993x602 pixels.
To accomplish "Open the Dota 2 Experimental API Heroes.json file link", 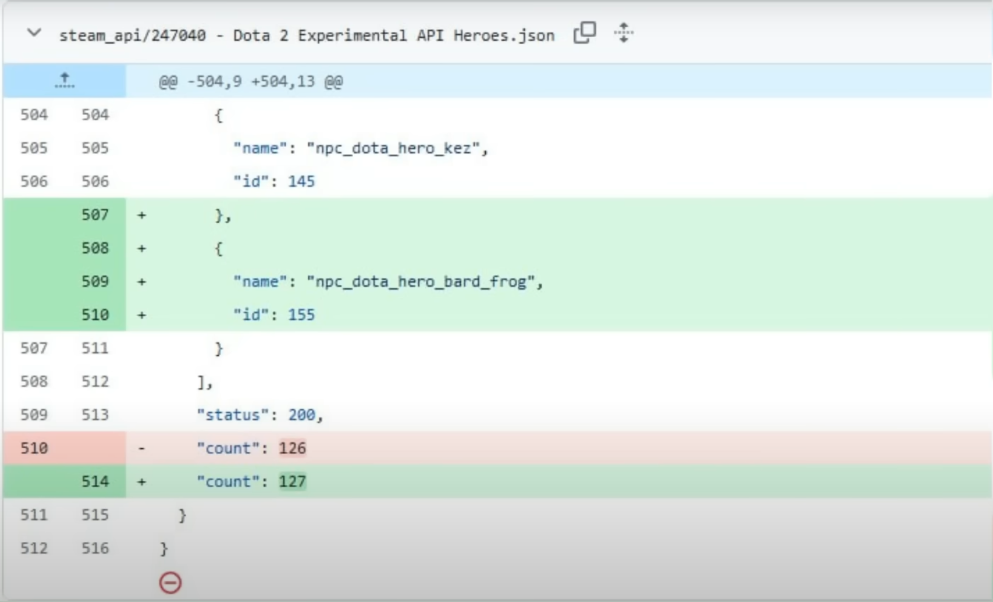I will [x=308, y=37].
